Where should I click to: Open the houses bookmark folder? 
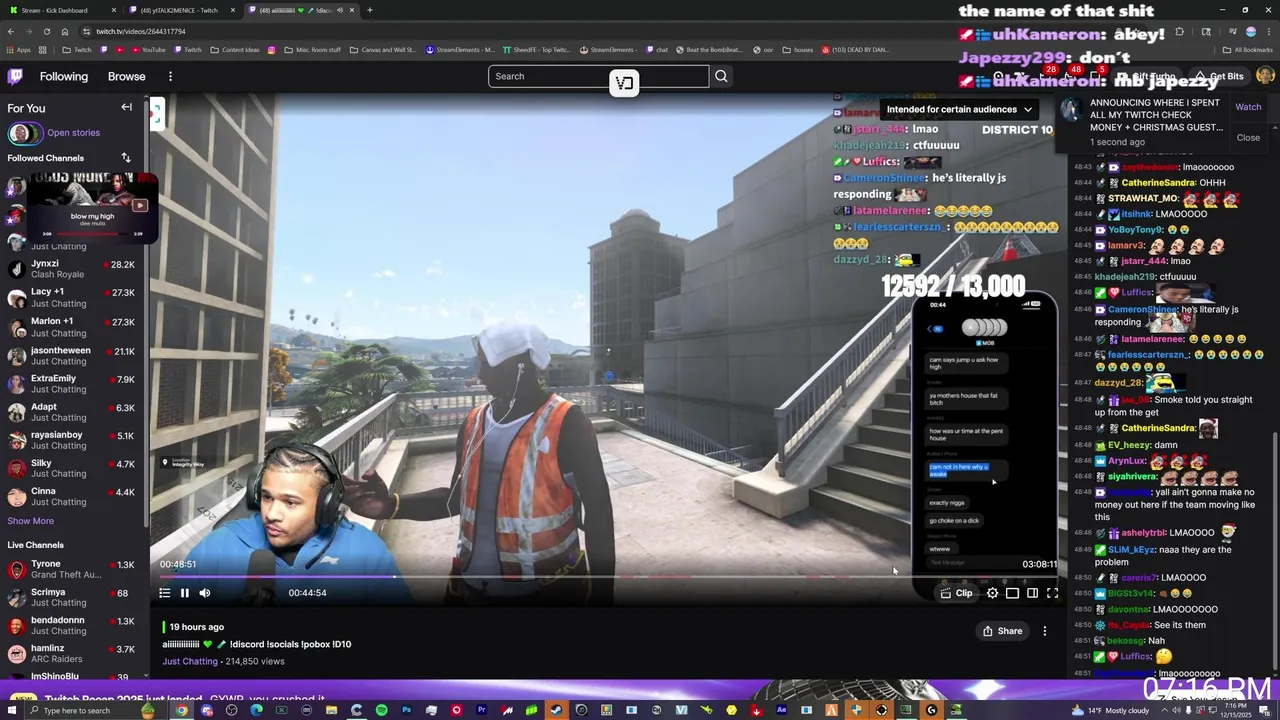tap(798, 49)
